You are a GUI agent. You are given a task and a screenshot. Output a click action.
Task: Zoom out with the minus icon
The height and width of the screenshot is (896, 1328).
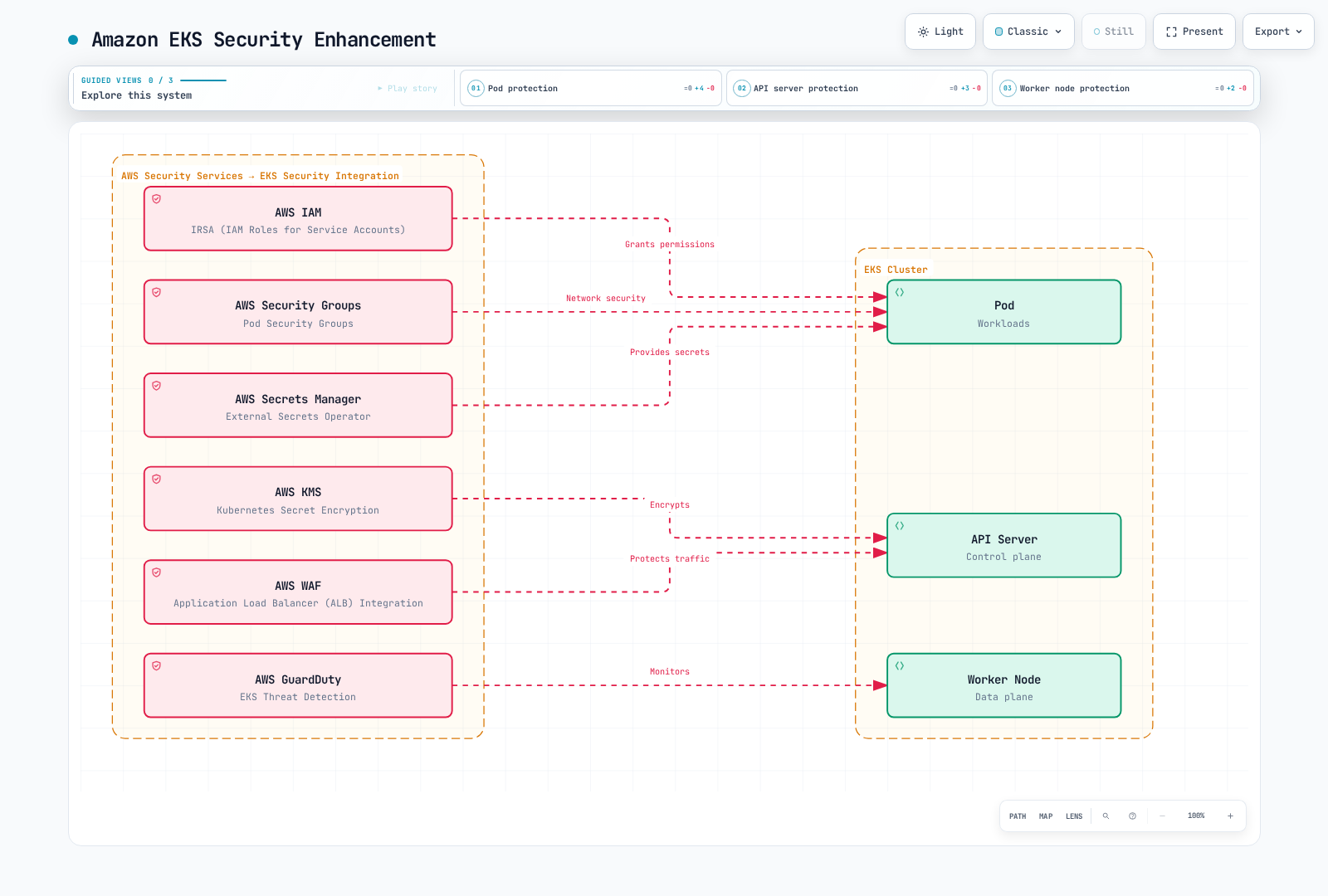pyautogui.click(x=1162, y=816)
